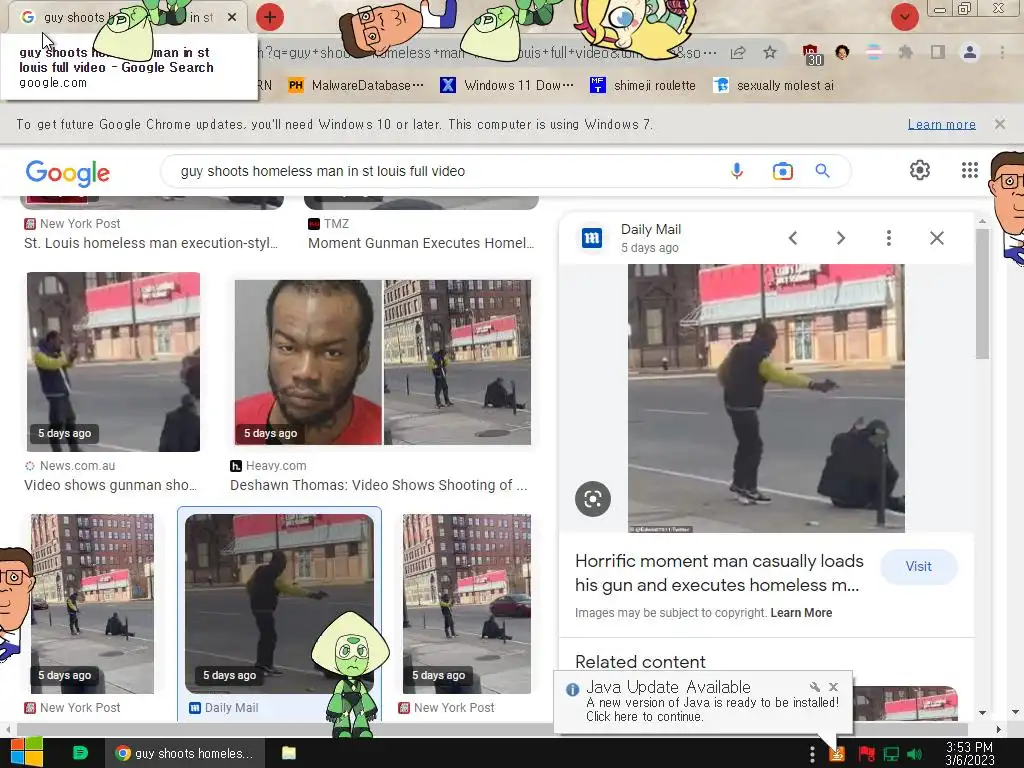Screen dimensions: 1024x768
Task: Close the Daily Mail image preview panel
Action: pos(936,238)
